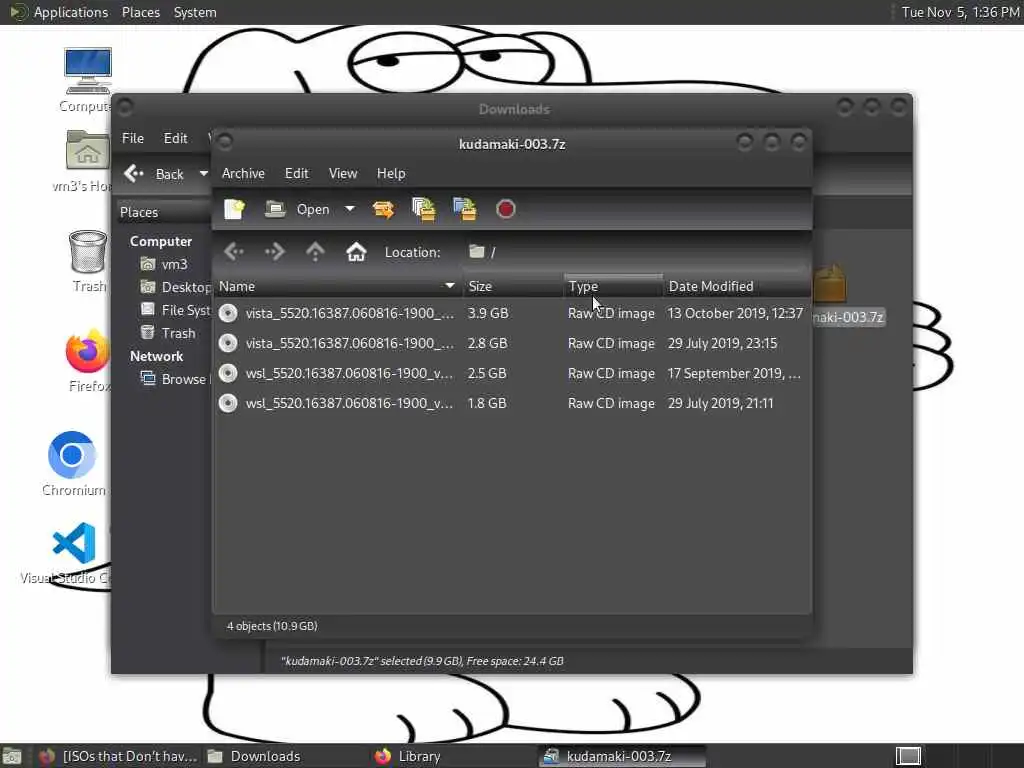Select the 2.5 GB wsl image file
The width and height of the screenshot is (1024, 768).
512,374
